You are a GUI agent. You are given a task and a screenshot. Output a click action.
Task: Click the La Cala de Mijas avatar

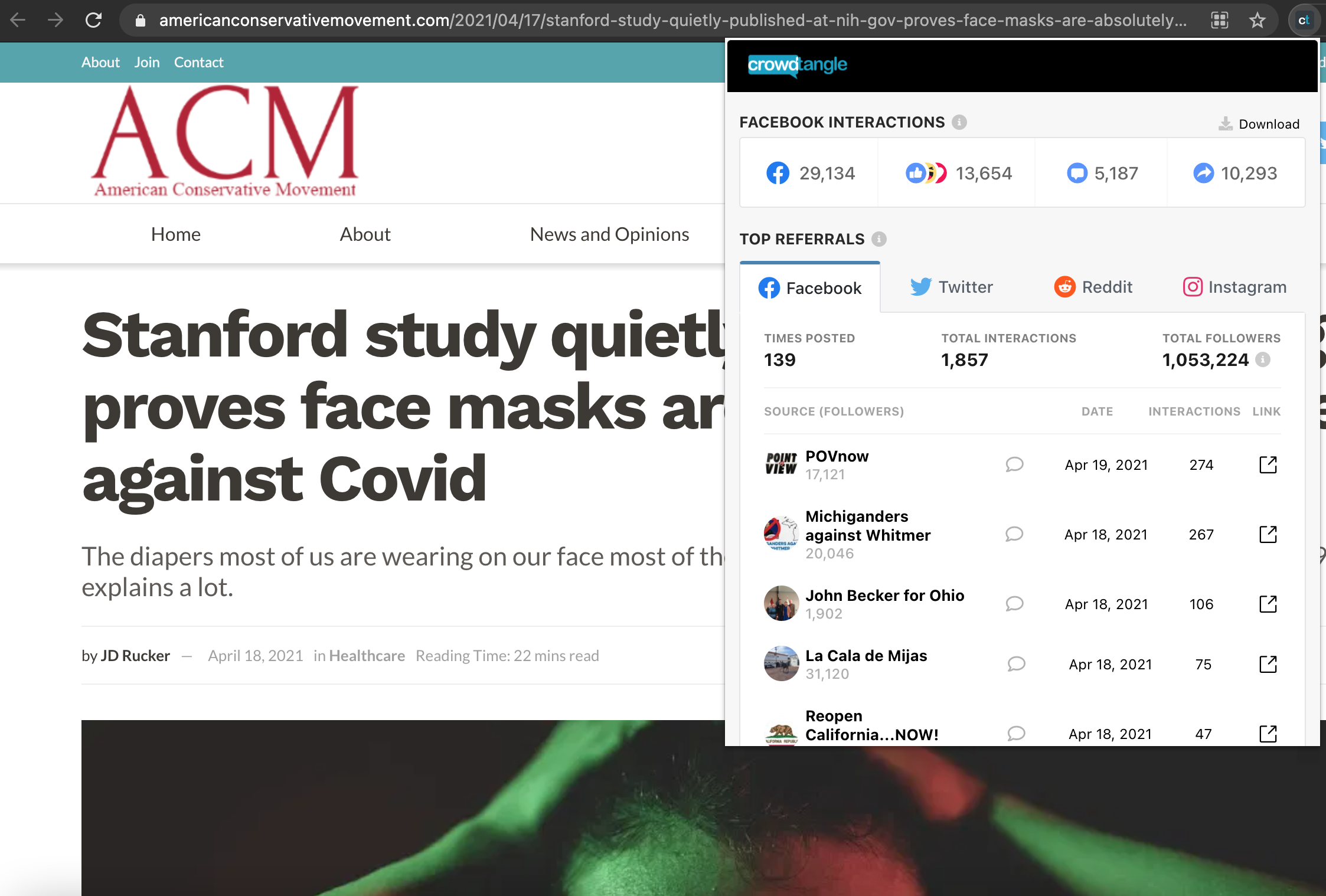tap(781, 663)
